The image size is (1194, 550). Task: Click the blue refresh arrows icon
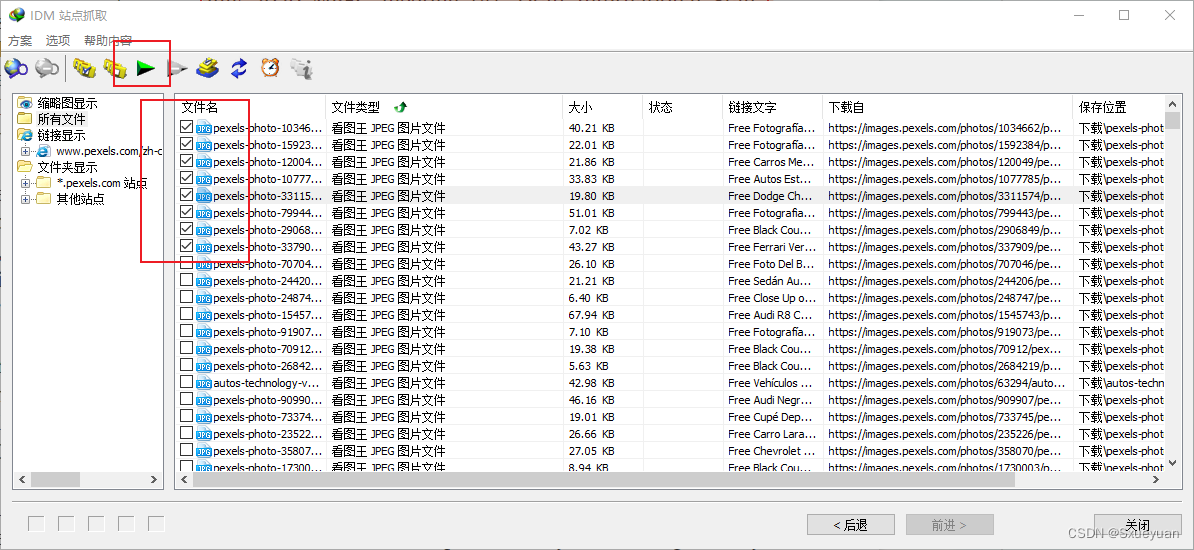[x=239, y=69]
